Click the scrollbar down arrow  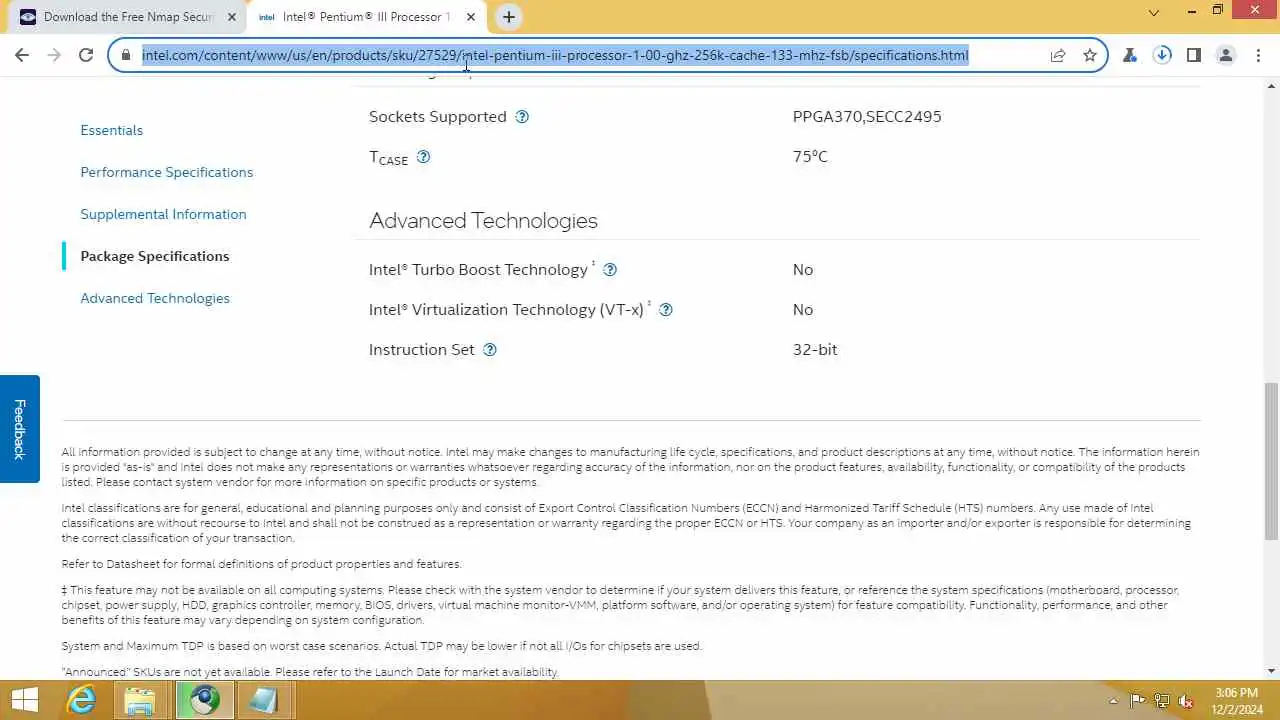(x=1271, y=671)
